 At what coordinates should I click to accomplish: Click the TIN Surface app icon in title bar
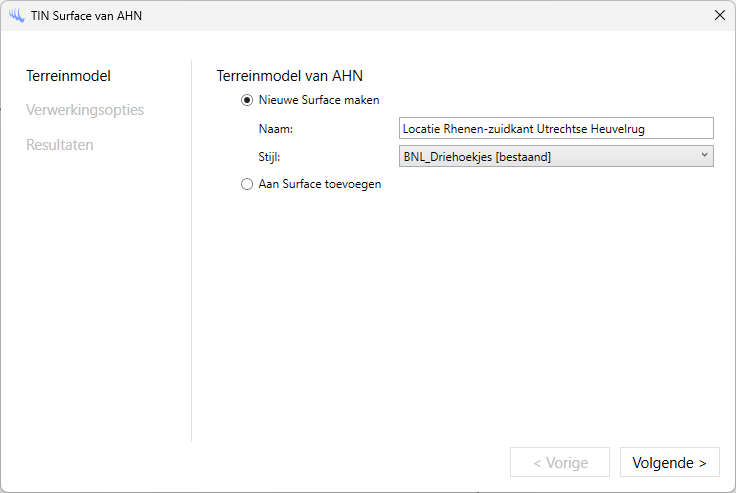tap(16, 15)
